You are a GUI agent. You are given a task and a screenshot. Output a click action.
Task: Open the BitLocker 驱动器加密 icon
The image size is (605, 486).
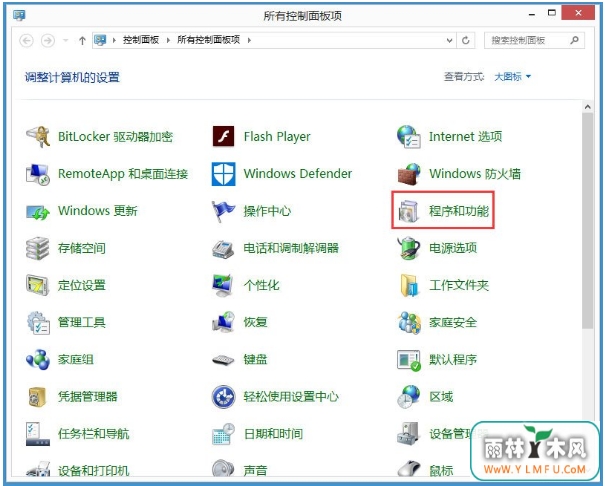[x=37, y=137]
